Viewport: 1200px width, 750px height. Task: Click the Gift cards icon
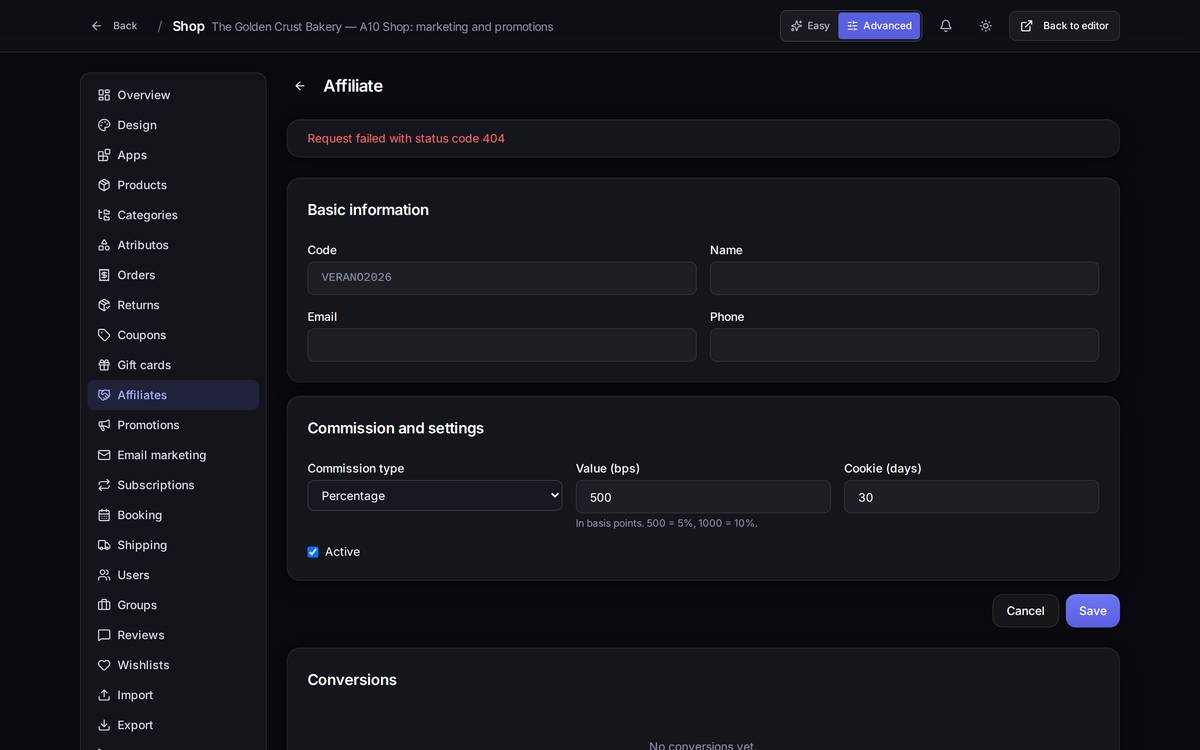pyautogui.click(x=104, y=365)
